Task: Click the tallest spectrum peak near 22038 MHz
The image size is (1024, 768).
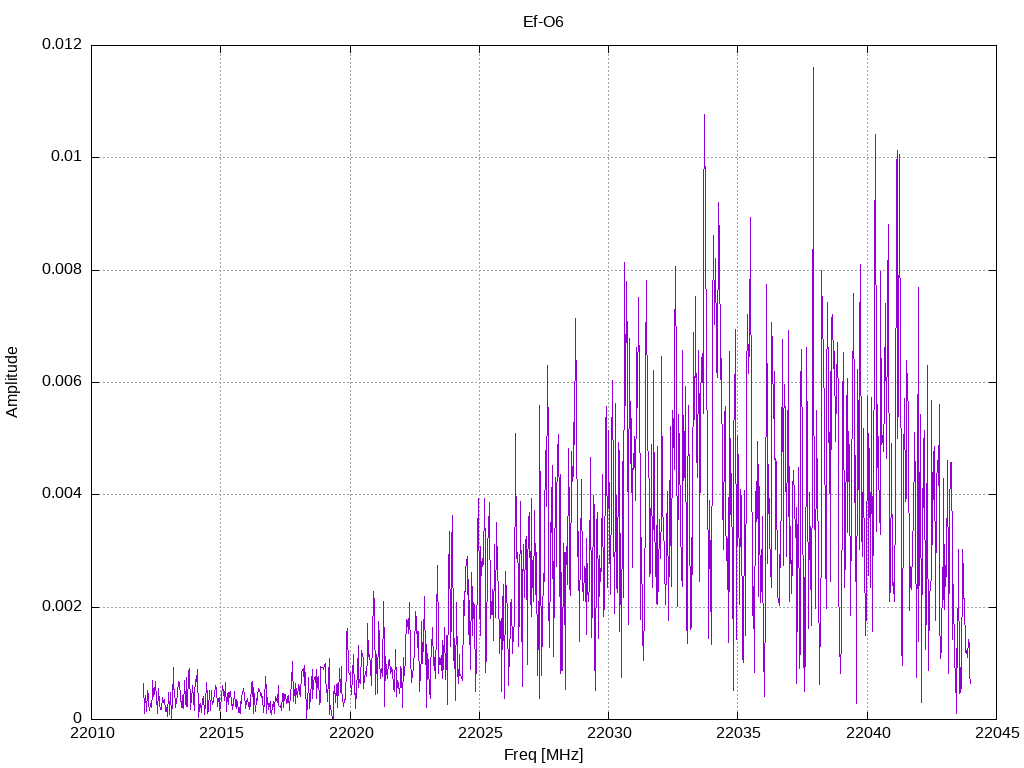Action: [x=813, y=68]
